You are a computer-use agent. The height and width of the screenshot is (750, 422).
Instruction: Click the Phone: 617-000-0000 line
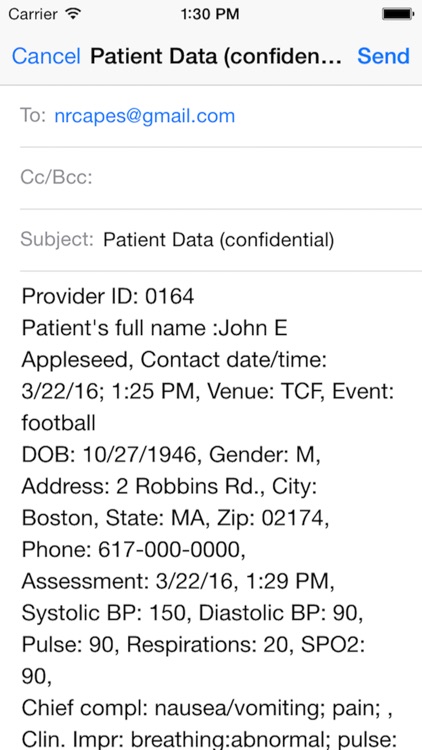click(133, 551)
